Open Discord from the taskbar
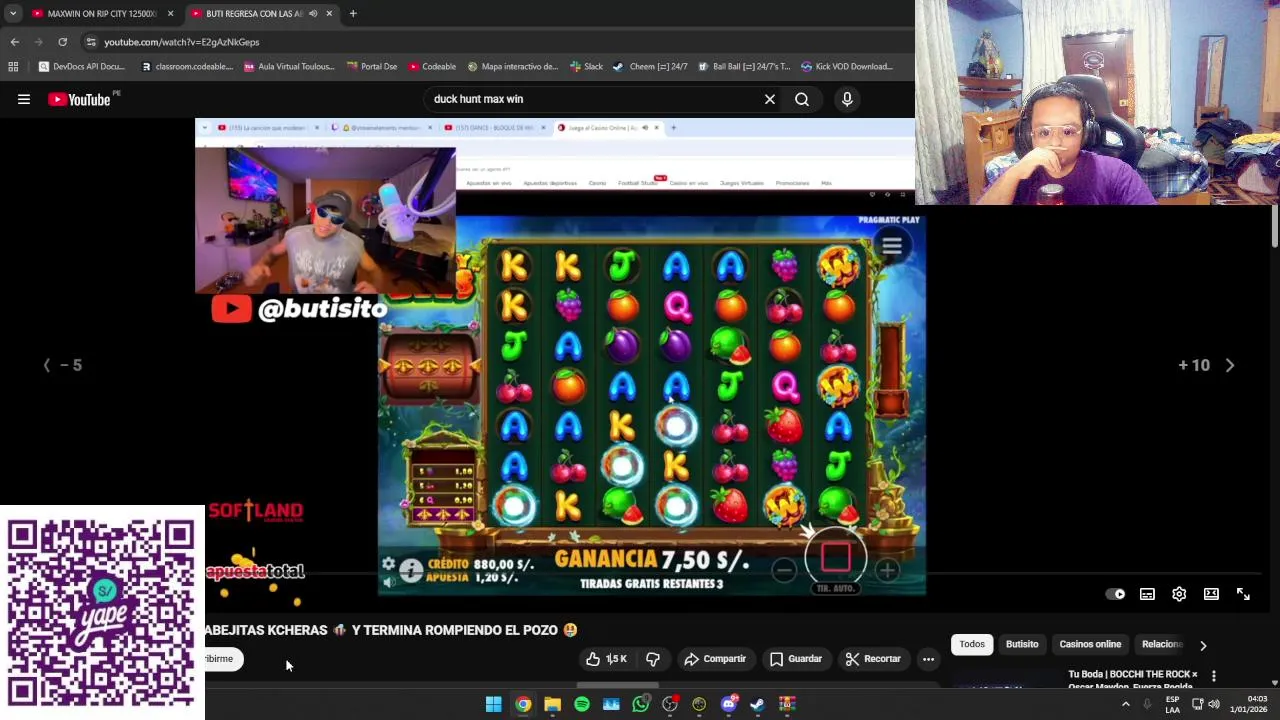The height and width of the screenshot is (720, 1280). pyautogui.click(x=728, y=705)
